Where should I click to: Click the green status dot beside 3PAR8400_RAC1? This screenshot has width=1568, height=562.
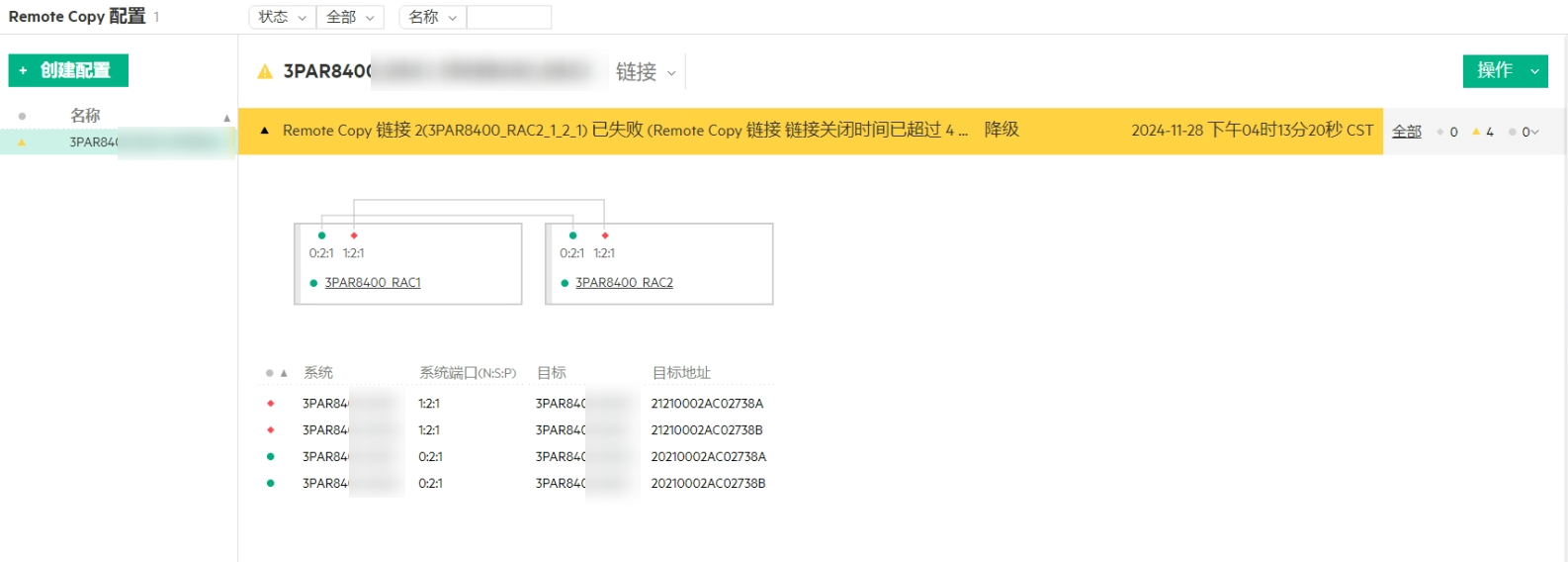point(313,283)
